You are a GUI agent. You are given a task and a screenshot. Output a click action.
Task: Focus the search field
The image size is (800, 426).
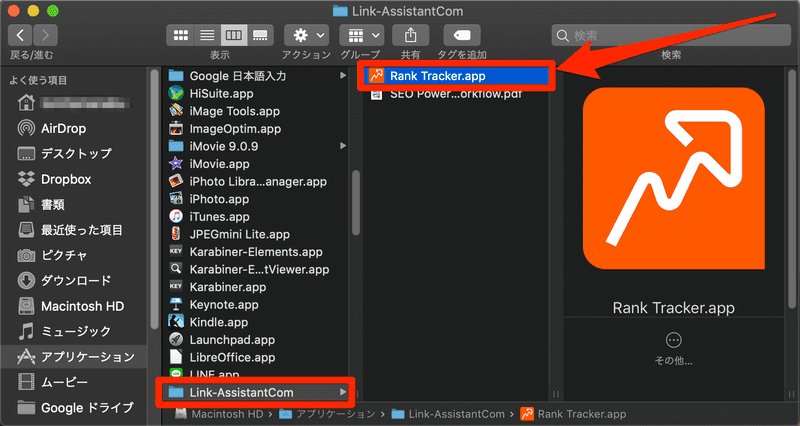pyautogui.click(x=671, y=35)
